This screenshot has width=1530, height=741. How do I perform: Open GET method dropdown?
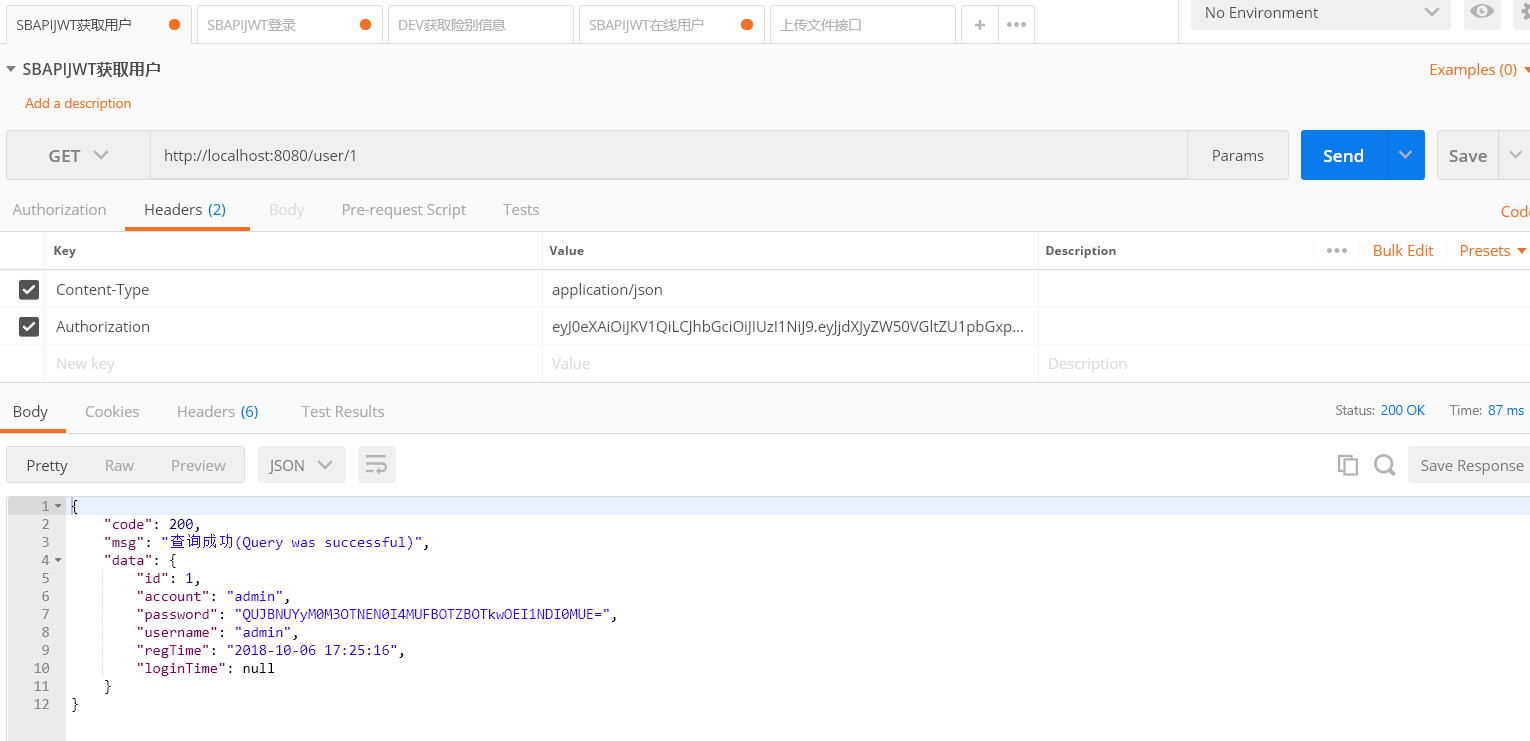(78, 156)
